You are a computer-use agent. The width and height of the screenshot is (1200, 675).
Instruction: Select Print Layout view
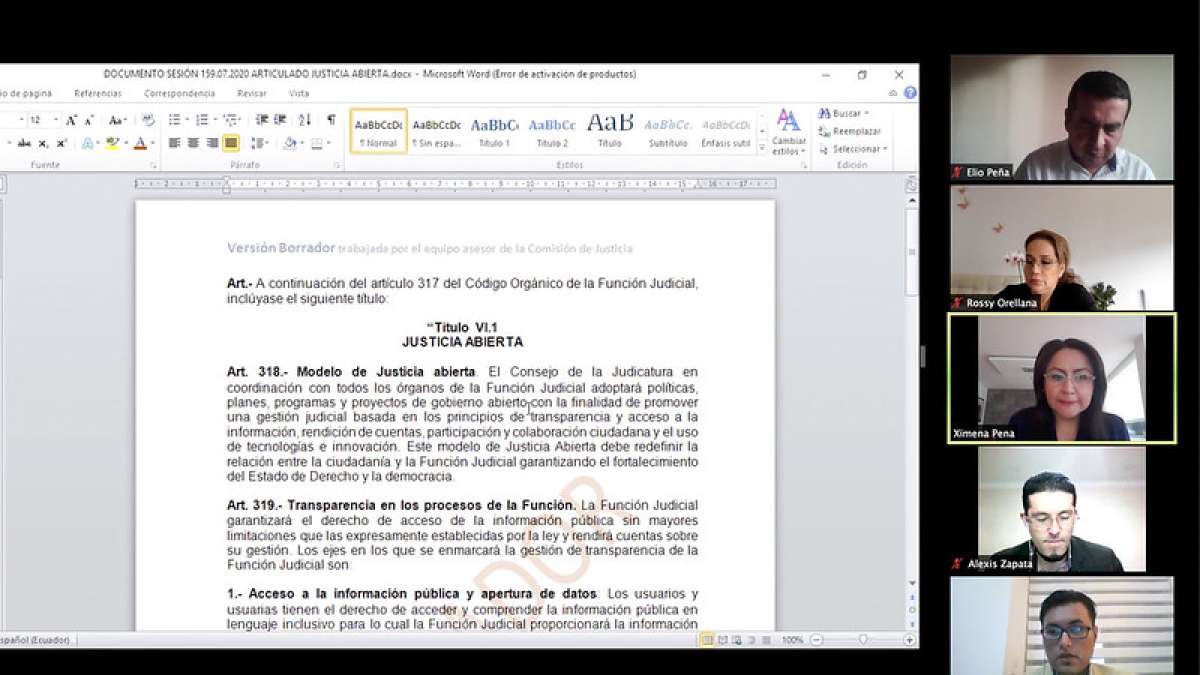click(708, 639)
